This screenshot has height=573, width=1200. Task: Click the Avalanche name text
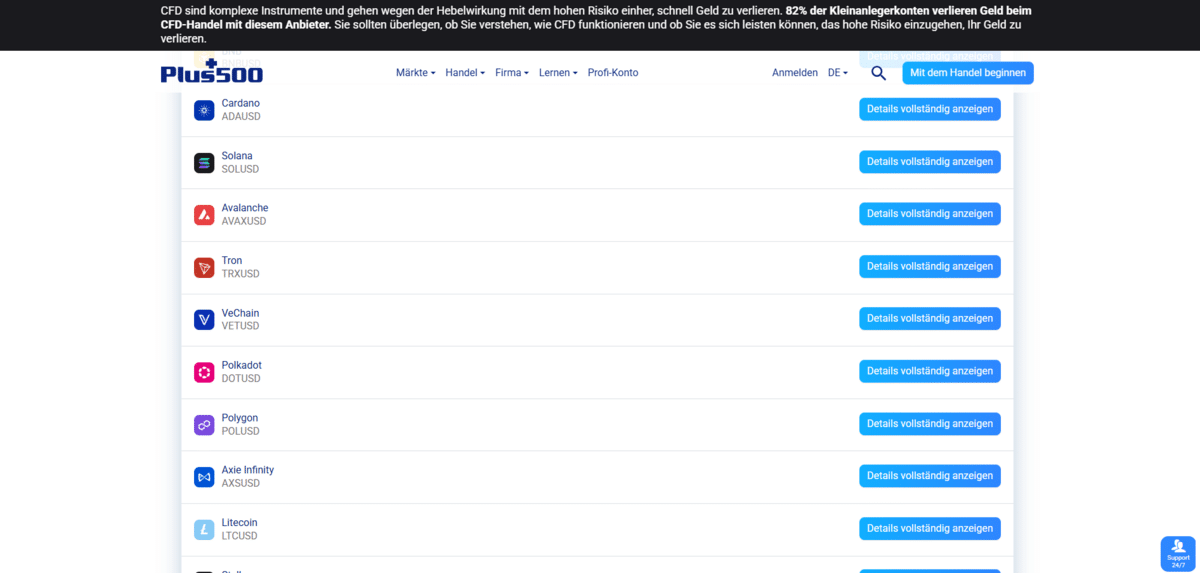pos(245,208)
